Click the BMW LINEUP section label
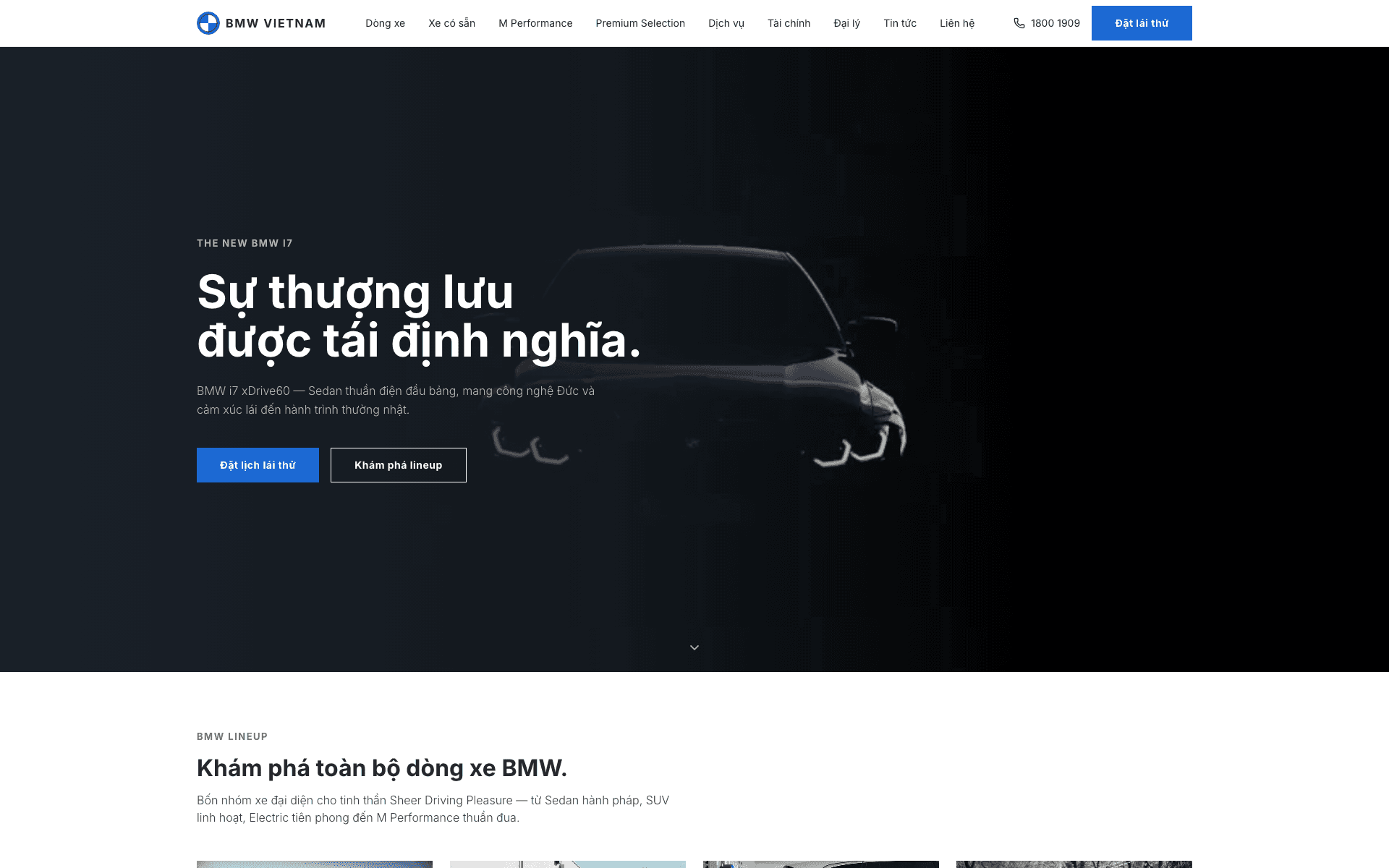 [232, 736]
